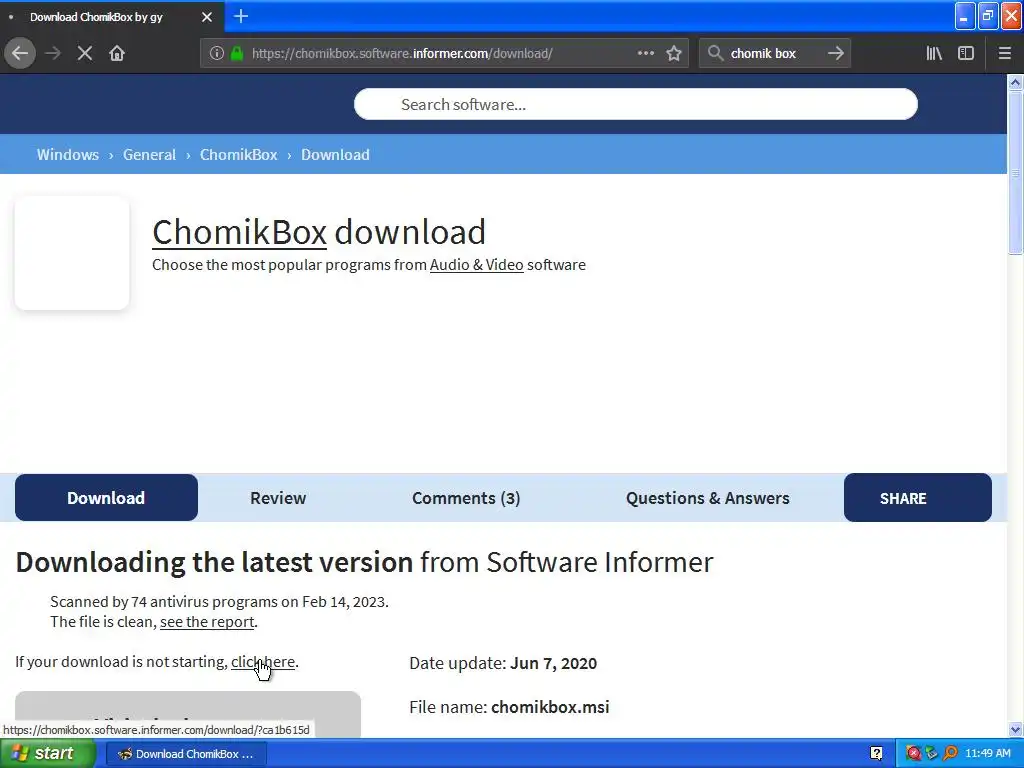Select the Download tab
Image resolution: width=1024 pixels, height=768 pixels.
(106, 498)
